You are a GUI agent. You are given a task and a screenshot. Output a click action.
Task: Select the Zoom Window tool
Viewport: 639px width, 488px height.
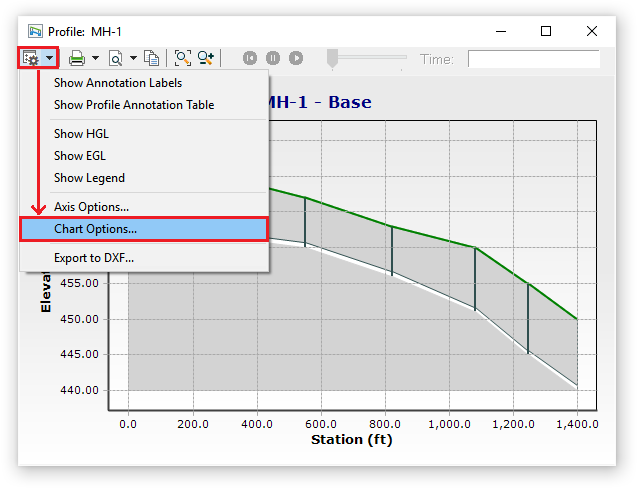pos(206,59)
